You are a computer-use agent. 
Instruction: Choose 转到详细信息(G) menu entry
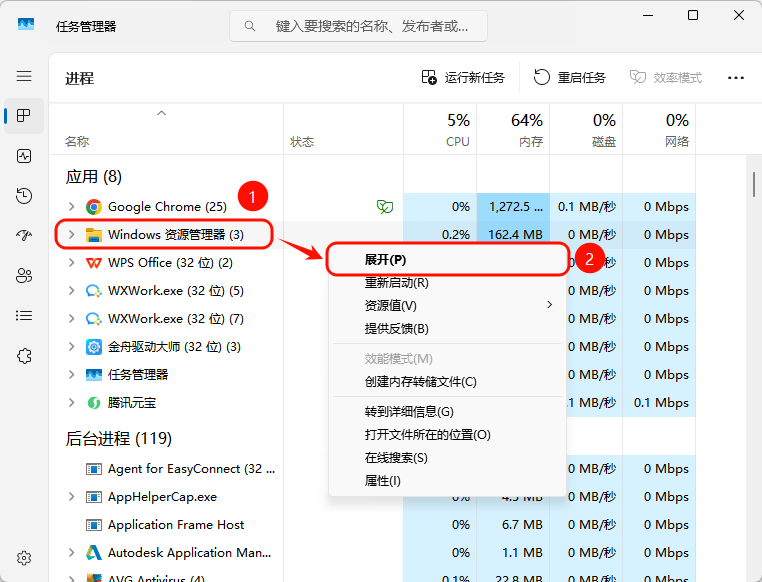(x=447, y=412)
